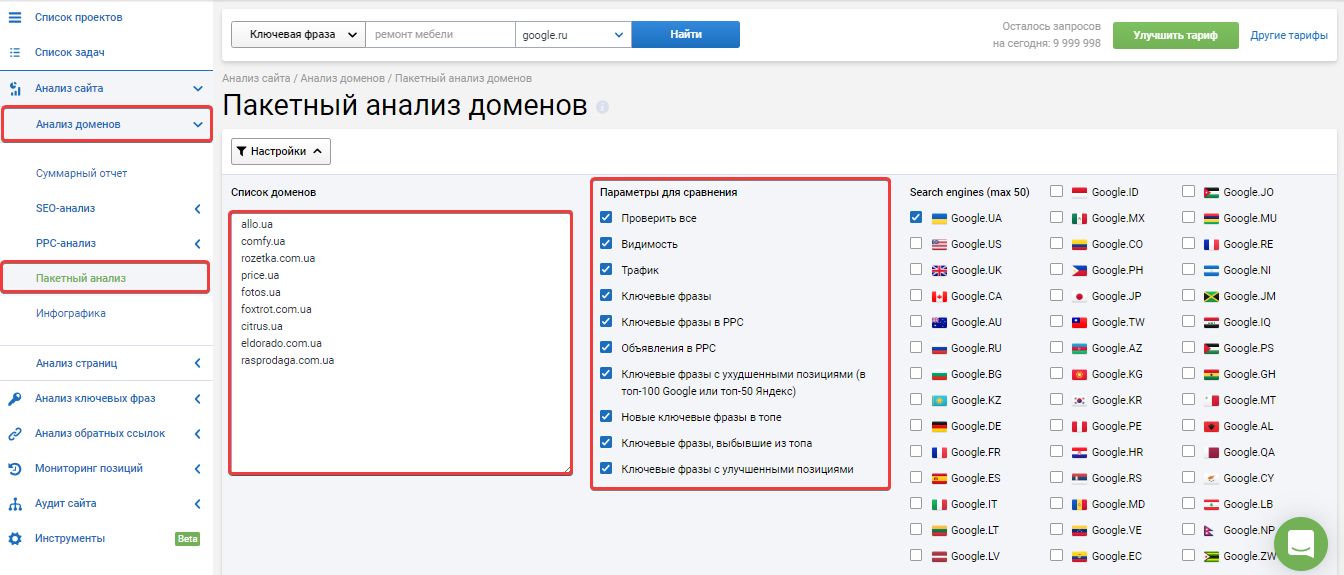This screenshot has height=575, width=1344.
Task: Click the France flag icon for Google.FR
Action: coord(939,452)
